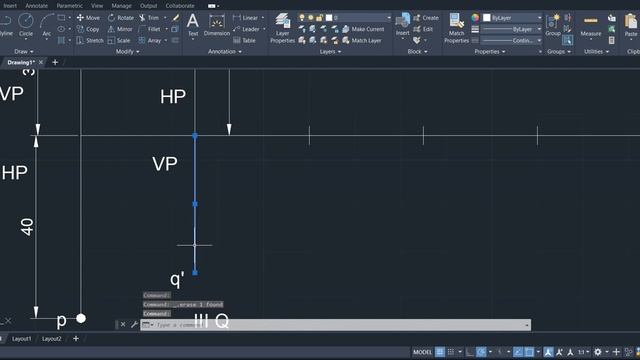Click the Move tool
This screenshot has height=360, width=640.
point(88,18)
